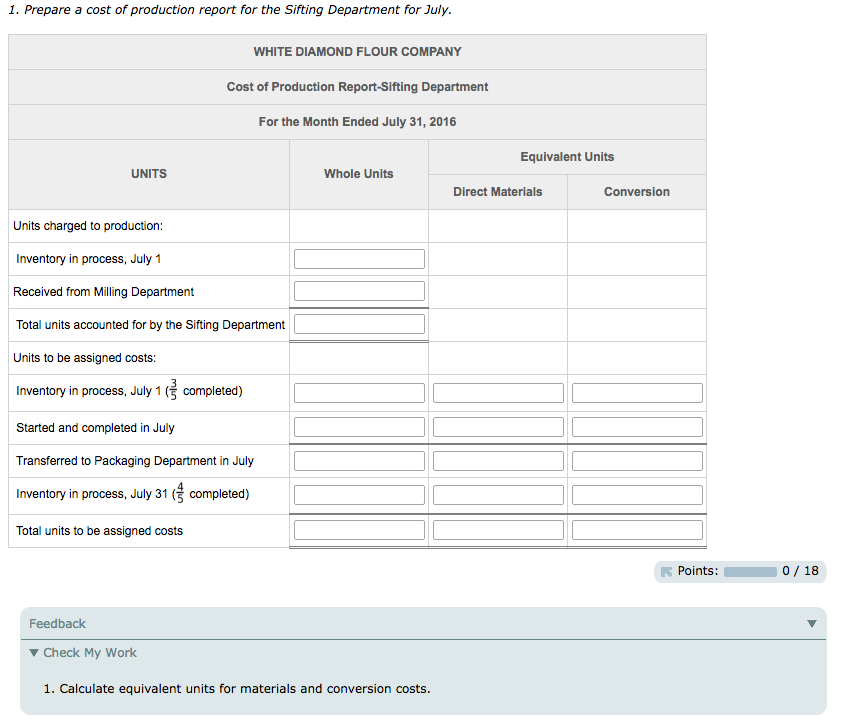Click July 1 inventory 3/5 completed whole units field
This screenshot has width=841, height=721.
point(359,393)
